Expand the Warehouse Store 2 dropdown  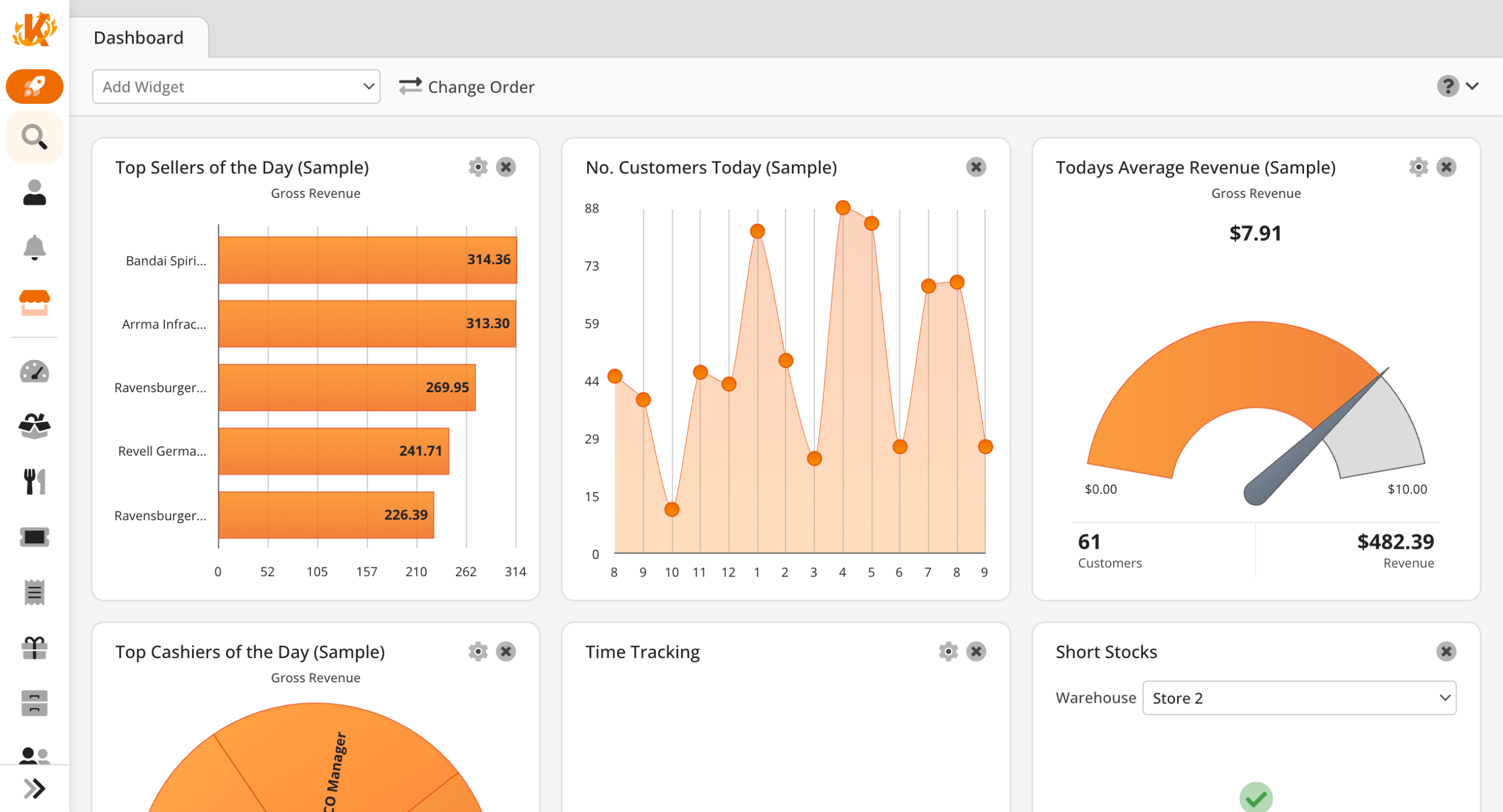point(1299,698)
